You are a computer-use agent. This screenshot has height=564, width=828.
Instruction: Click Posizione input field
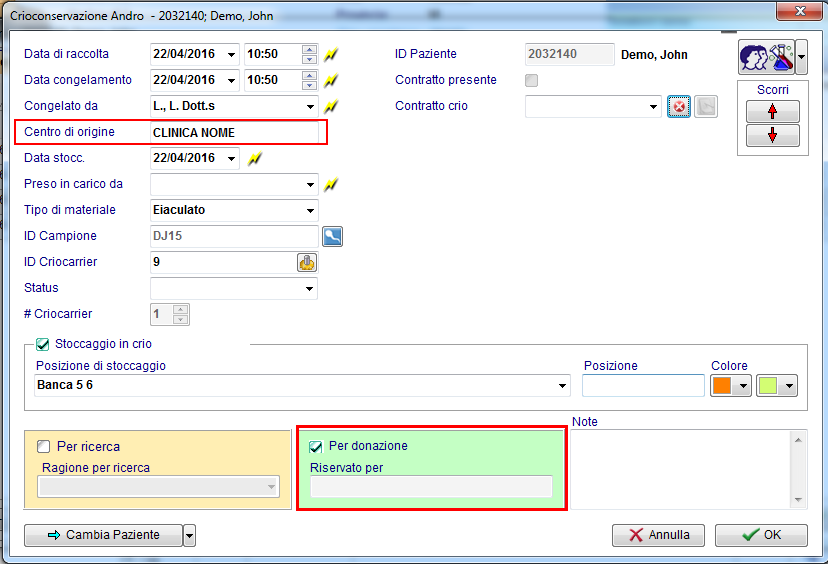click(643, 386)
